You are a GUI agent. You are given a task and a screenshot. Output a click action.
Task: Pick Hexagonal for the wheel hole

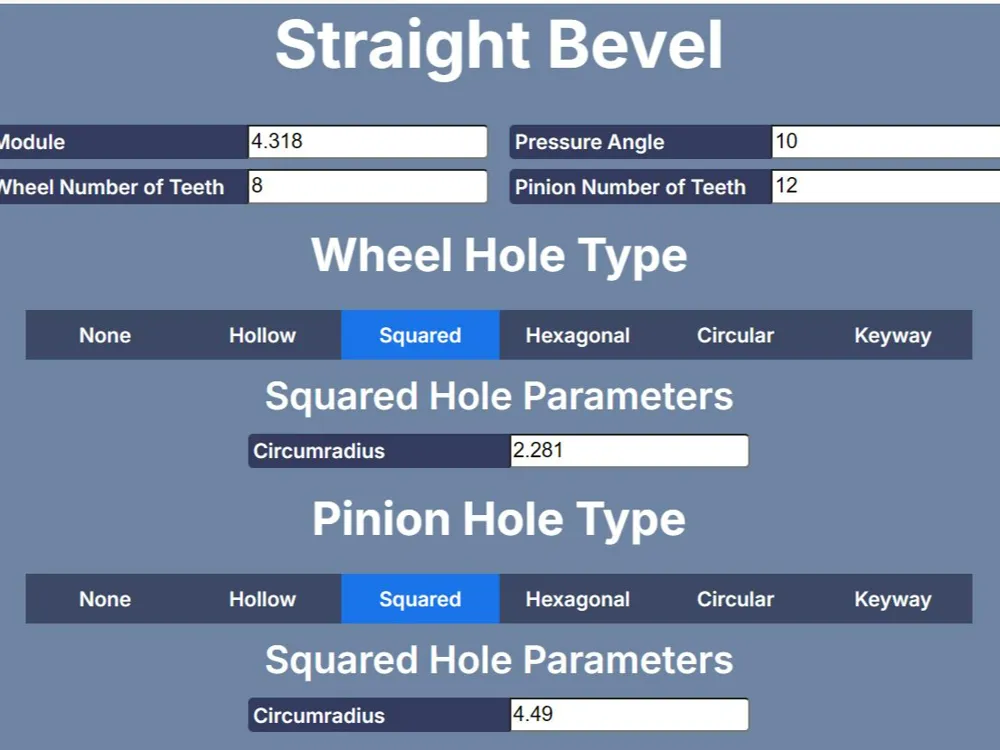578,335
